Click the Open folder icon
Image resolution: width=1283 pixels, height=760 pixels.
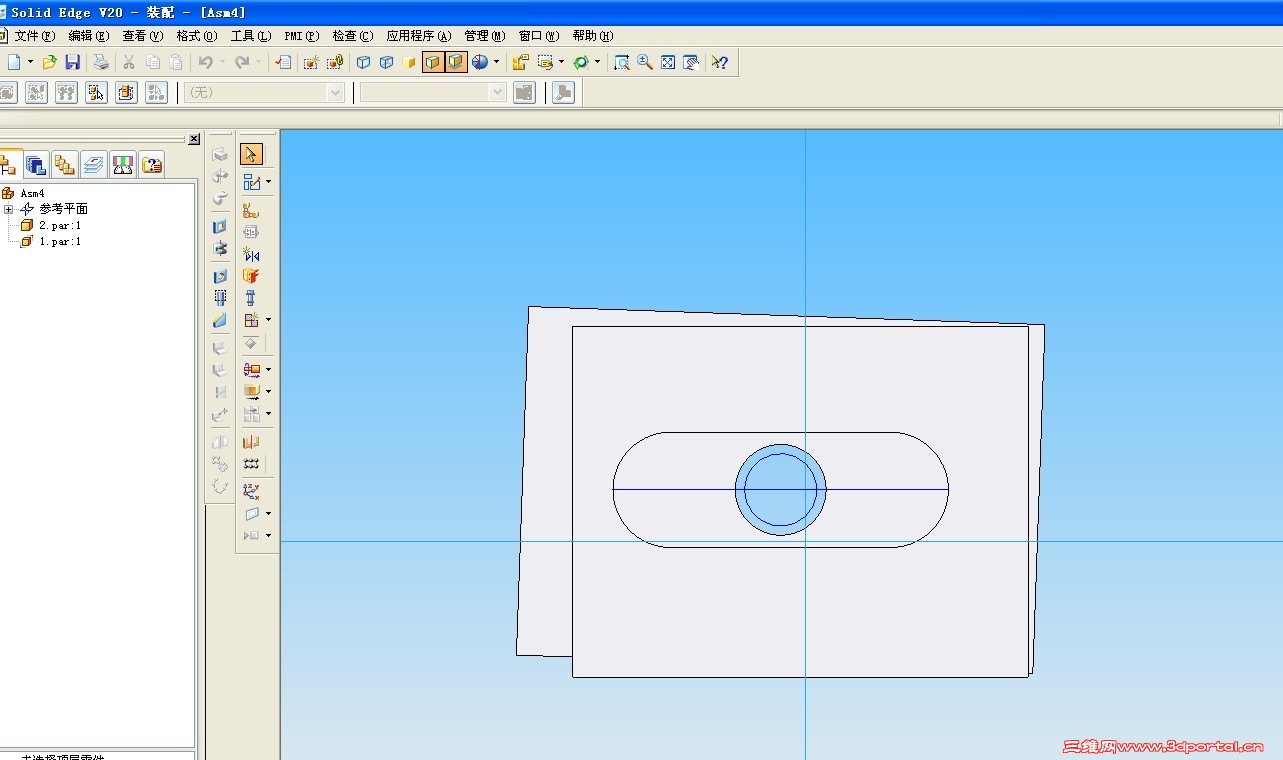click(x=49, y=62)
